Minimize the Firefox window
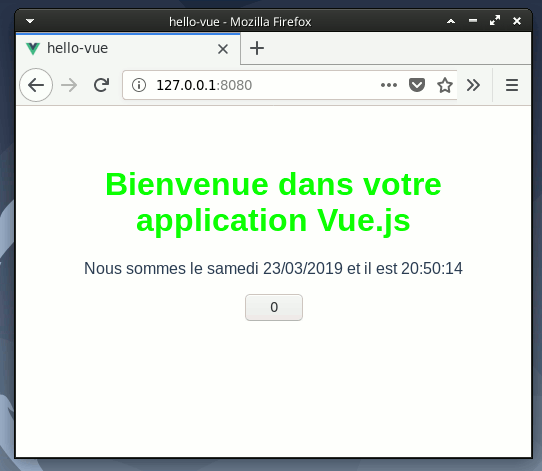The height and width of the screenshot is (471, 542). tap(473, 21)
